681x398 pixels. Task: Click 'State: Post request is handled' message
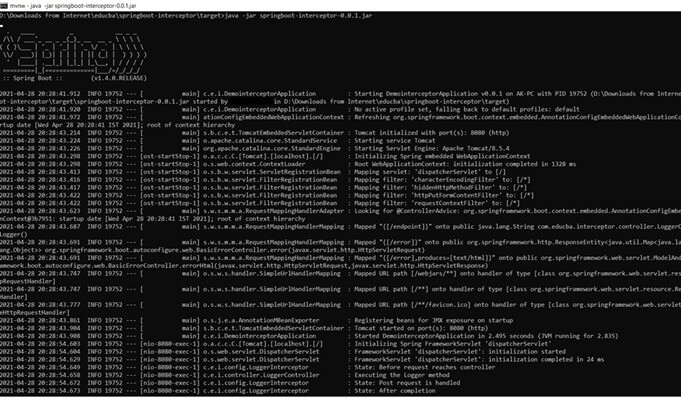click(x=407, y=383)
